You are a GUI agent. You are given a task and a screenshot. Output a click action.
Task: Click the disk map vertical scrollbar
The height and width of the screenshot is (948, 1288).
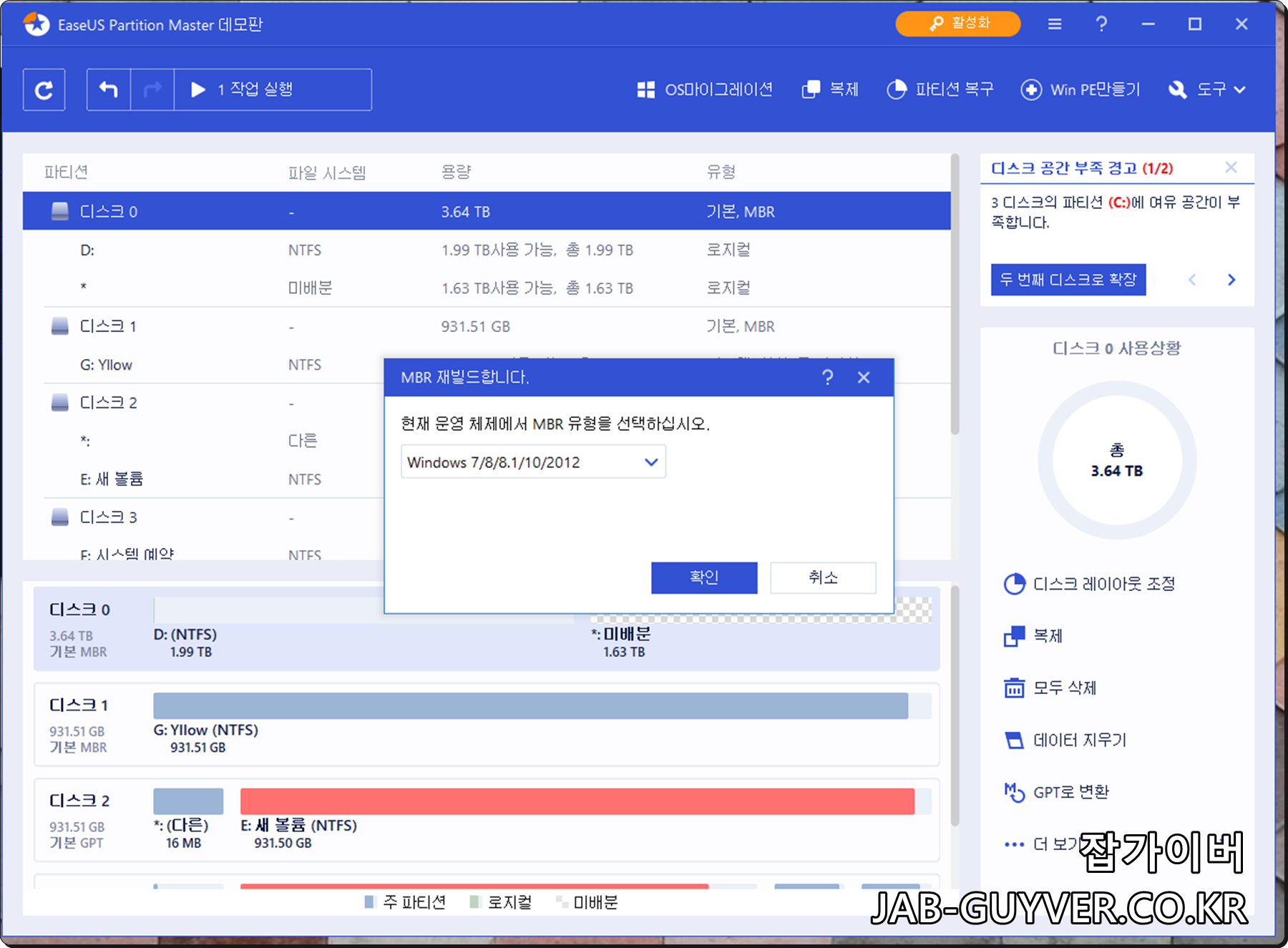[955, 706]
